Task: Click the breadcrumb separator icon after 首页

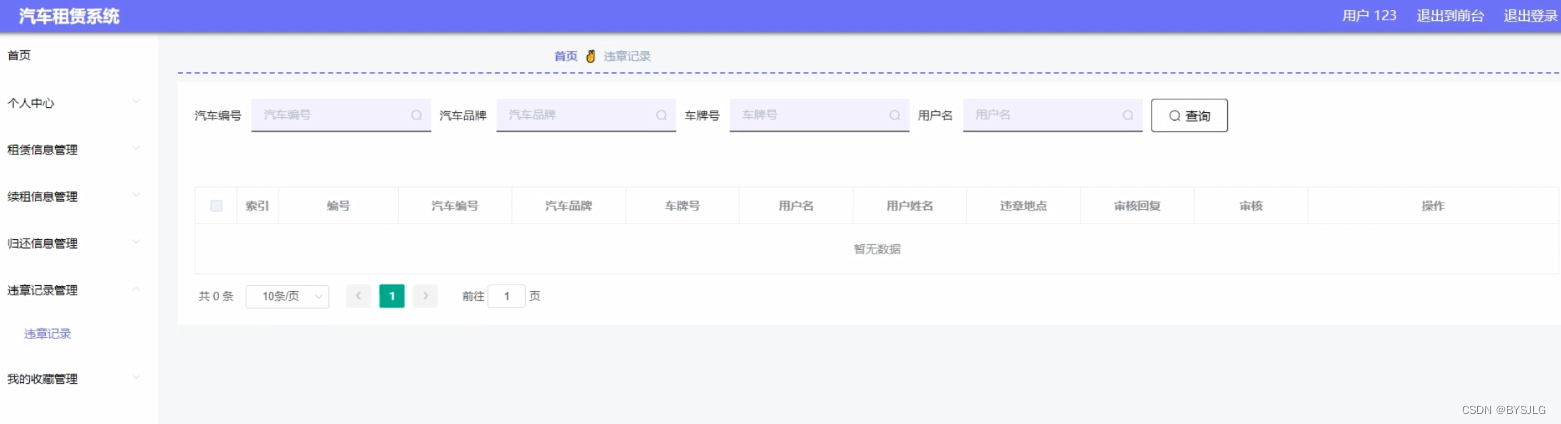Action: (x=590, y=56)
